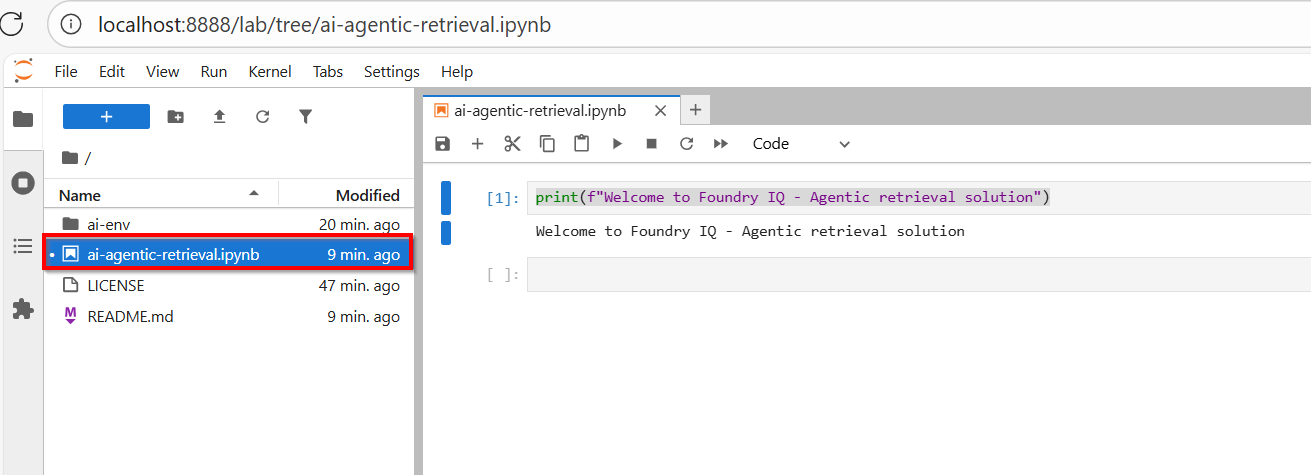Open the Kernel menu
1311x475 pixels.
270,72
